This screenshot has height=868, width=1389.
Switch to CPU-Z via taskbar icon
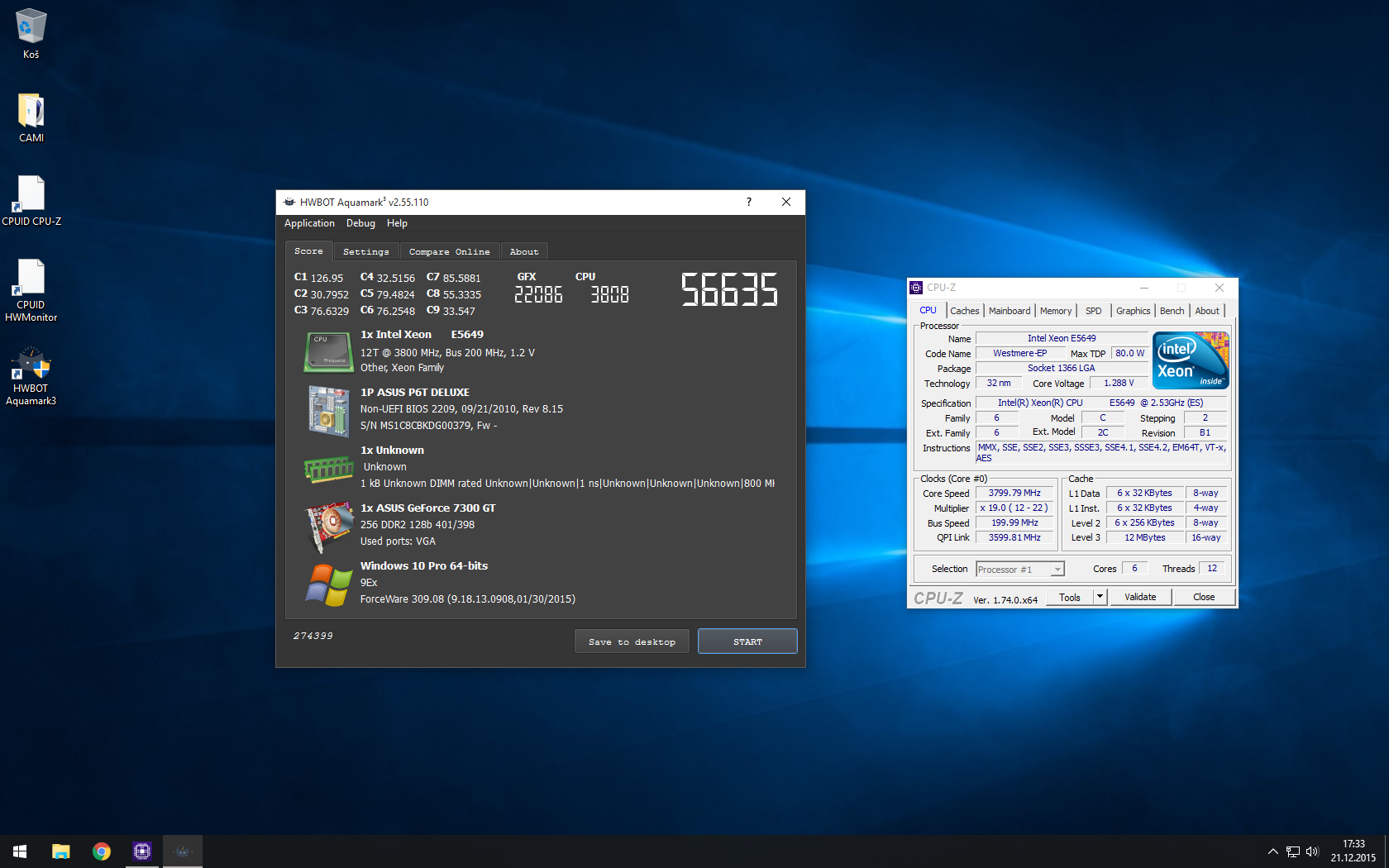click(142, 851)
